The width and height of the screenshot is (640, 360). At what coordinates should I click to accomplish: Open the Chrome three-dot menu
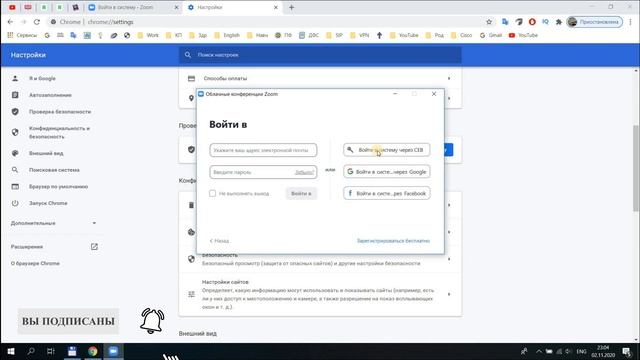pyautogui.click(x=631, y=22)
